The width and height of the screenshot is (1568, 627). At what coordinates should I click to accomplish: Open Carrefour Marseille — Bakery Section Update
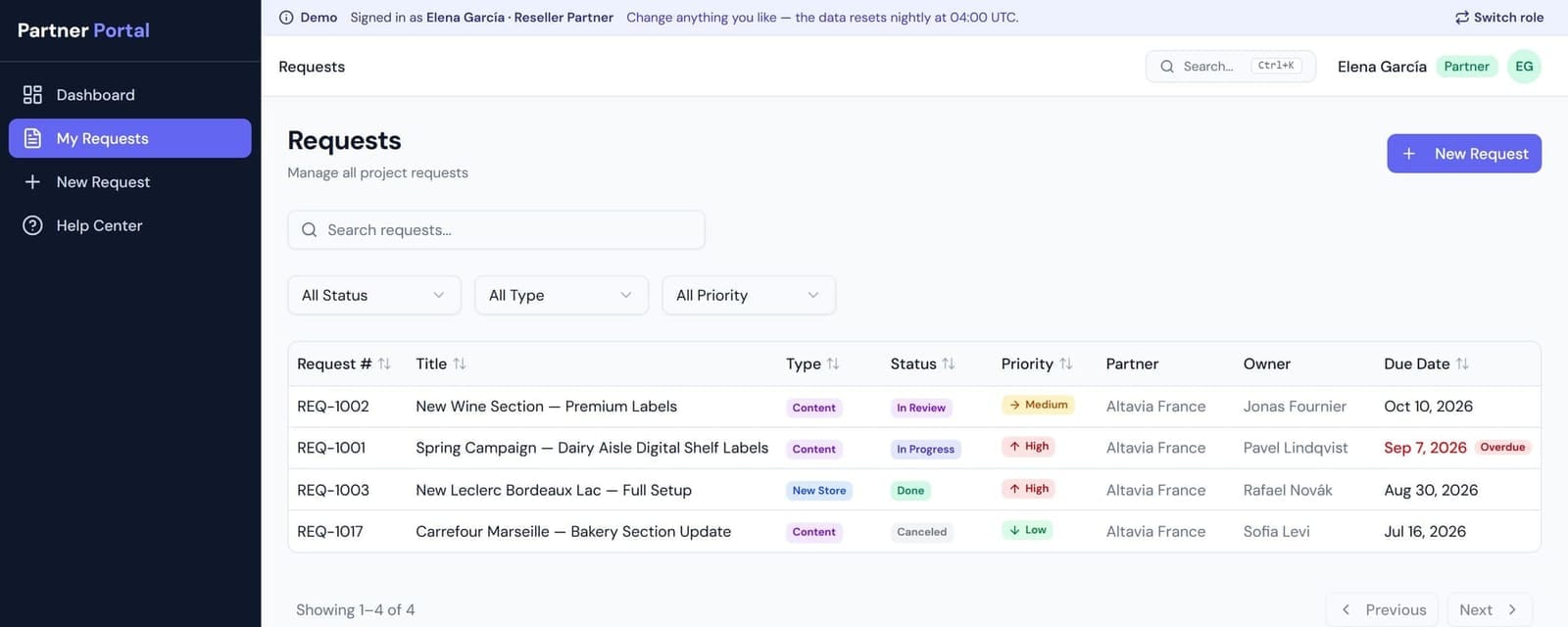[x=573, y=532]
